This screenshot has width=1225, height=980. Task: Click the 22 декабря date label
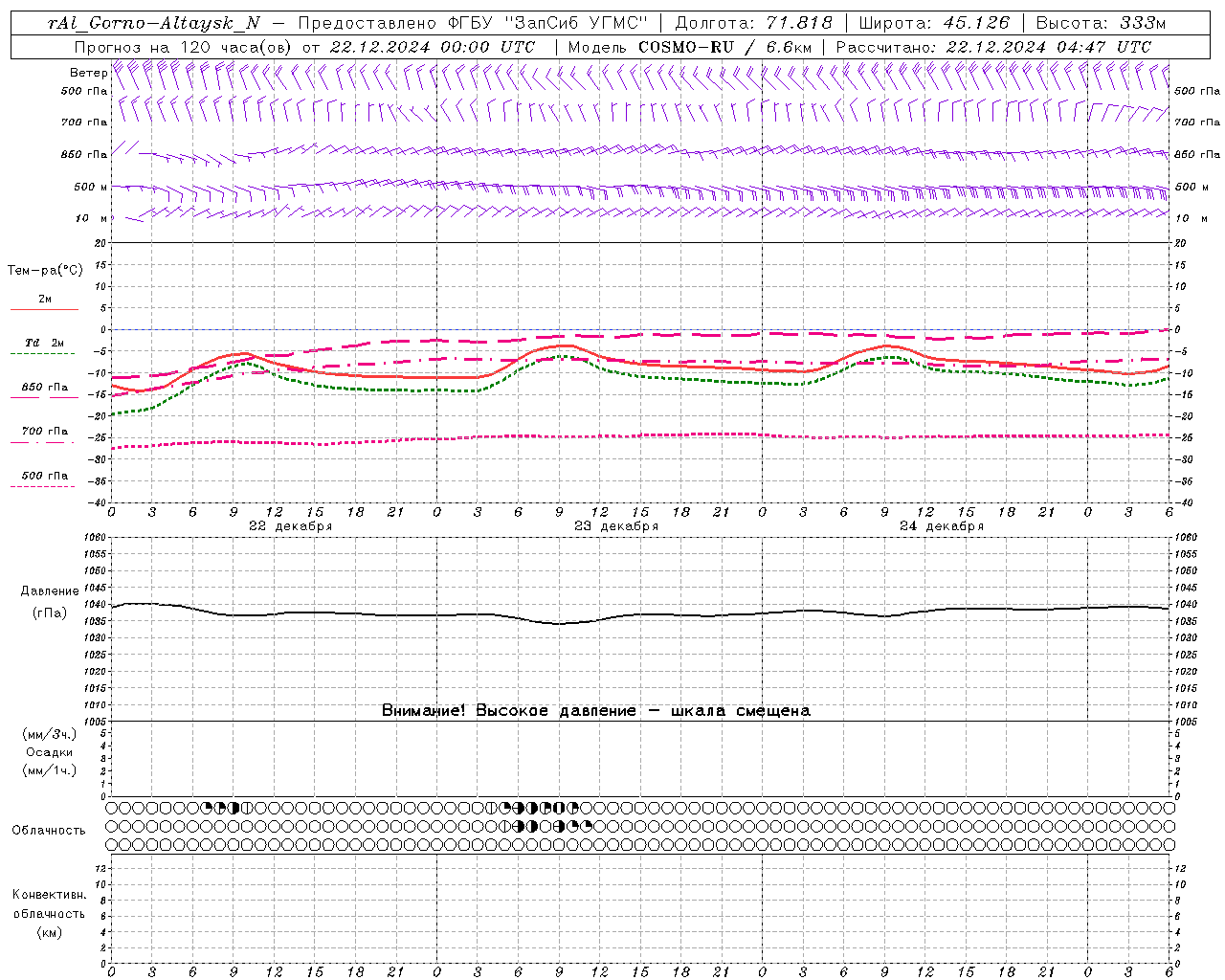click(291, 526)
